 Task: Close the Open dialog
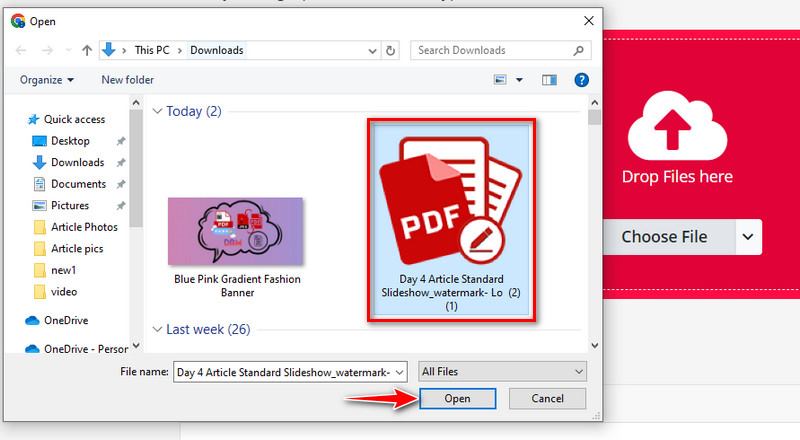point(588,21)
